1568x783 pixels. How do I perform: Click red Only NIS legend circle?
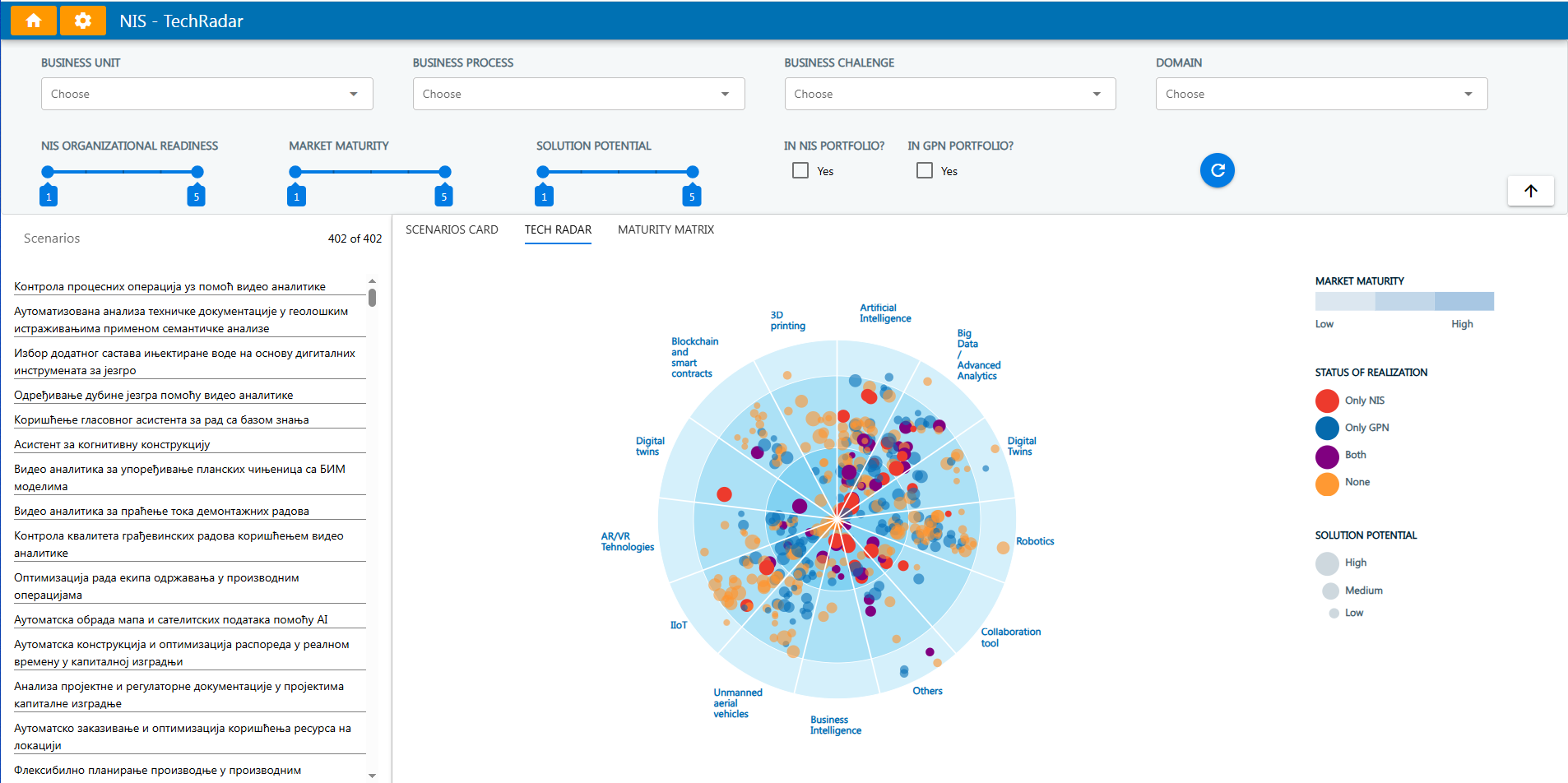[x=1327, y=401]
